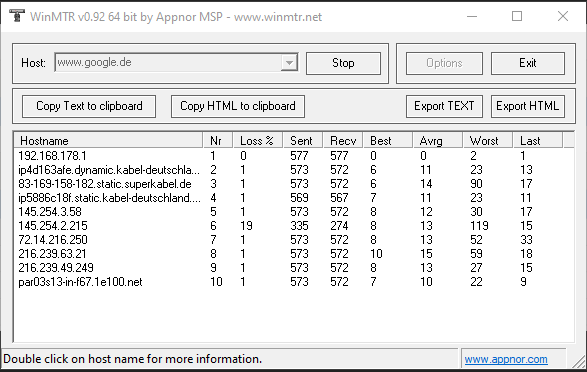Click the Sent column header
Viewport: 587px width, 372px height.
(303, 141)
